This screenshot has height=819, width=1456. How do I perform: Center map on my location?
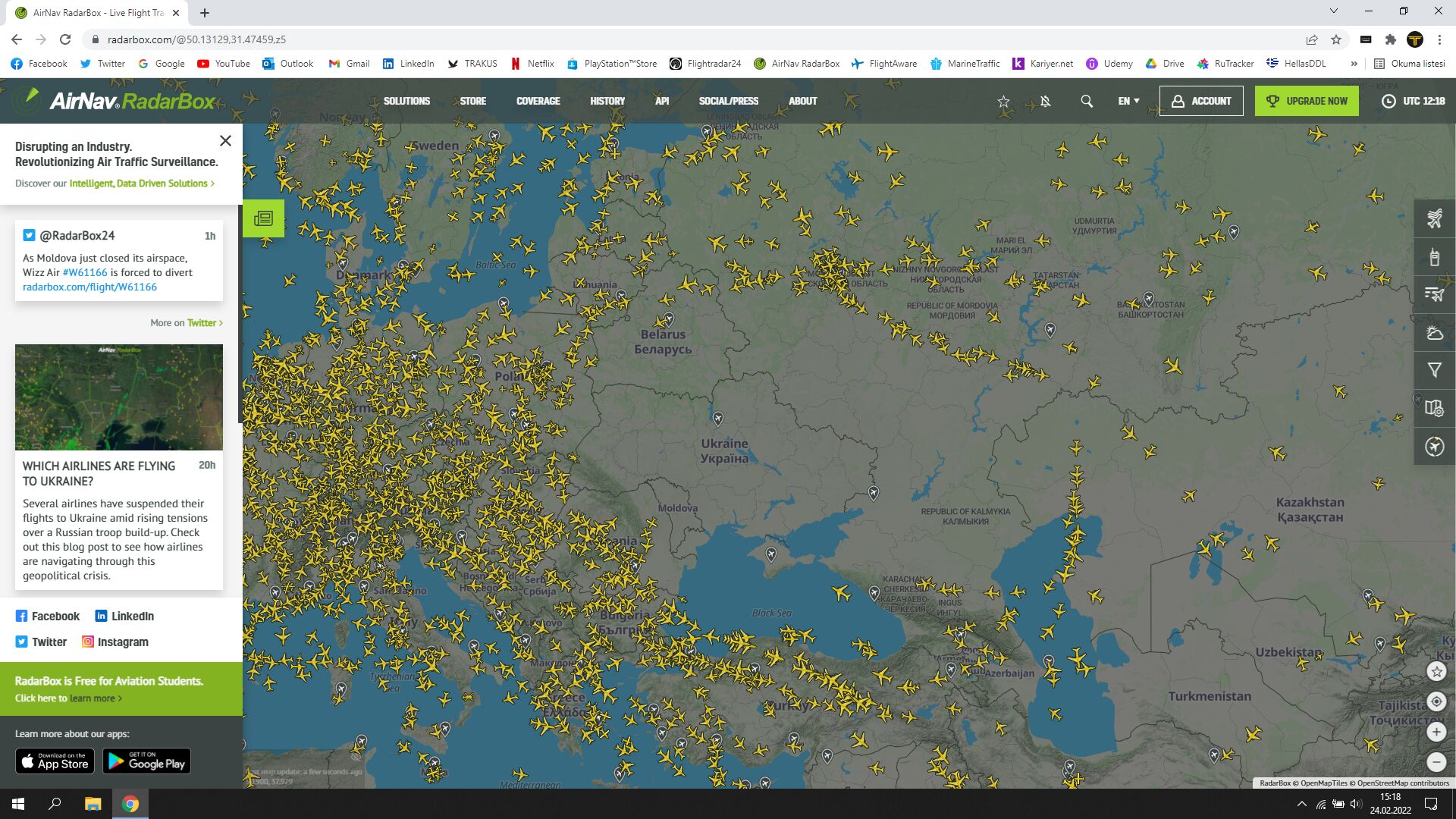click(1436, 701)
